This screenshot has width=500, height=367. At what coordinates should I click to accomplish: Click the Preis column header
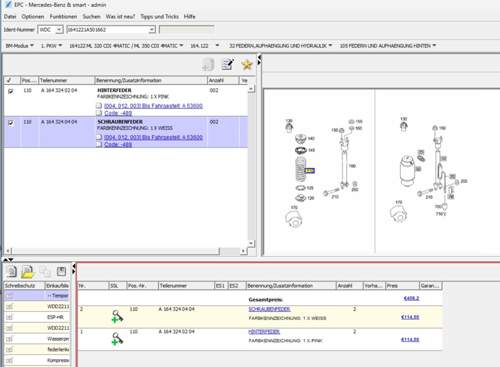pos(402,286)
